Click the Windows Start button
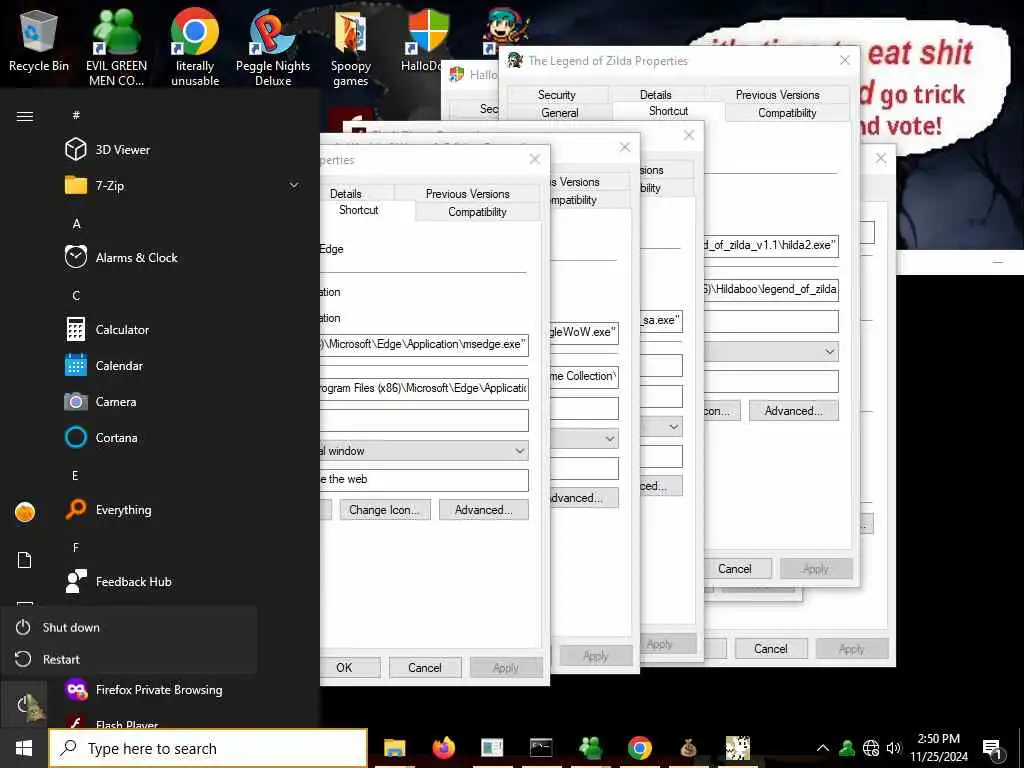This screenshot has height=768, width=1024. pos(24,748)
